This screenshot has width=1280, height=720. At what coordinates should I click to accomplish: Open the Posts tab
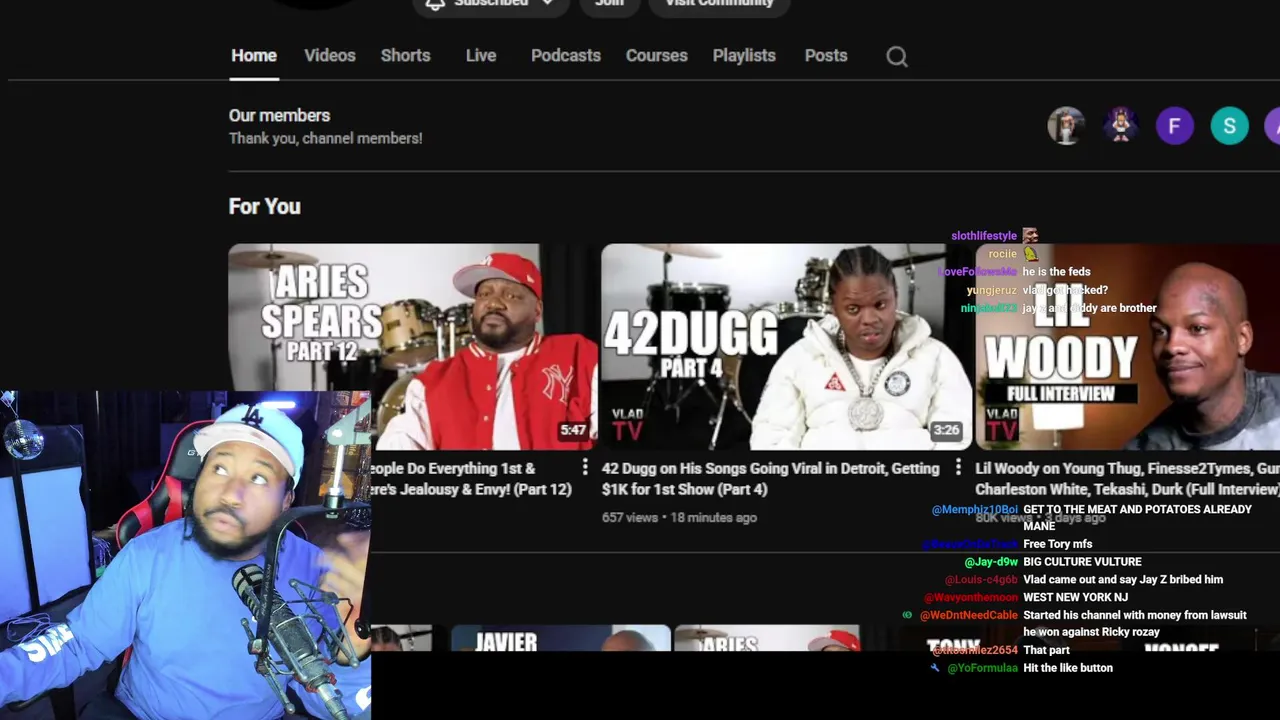826,56
